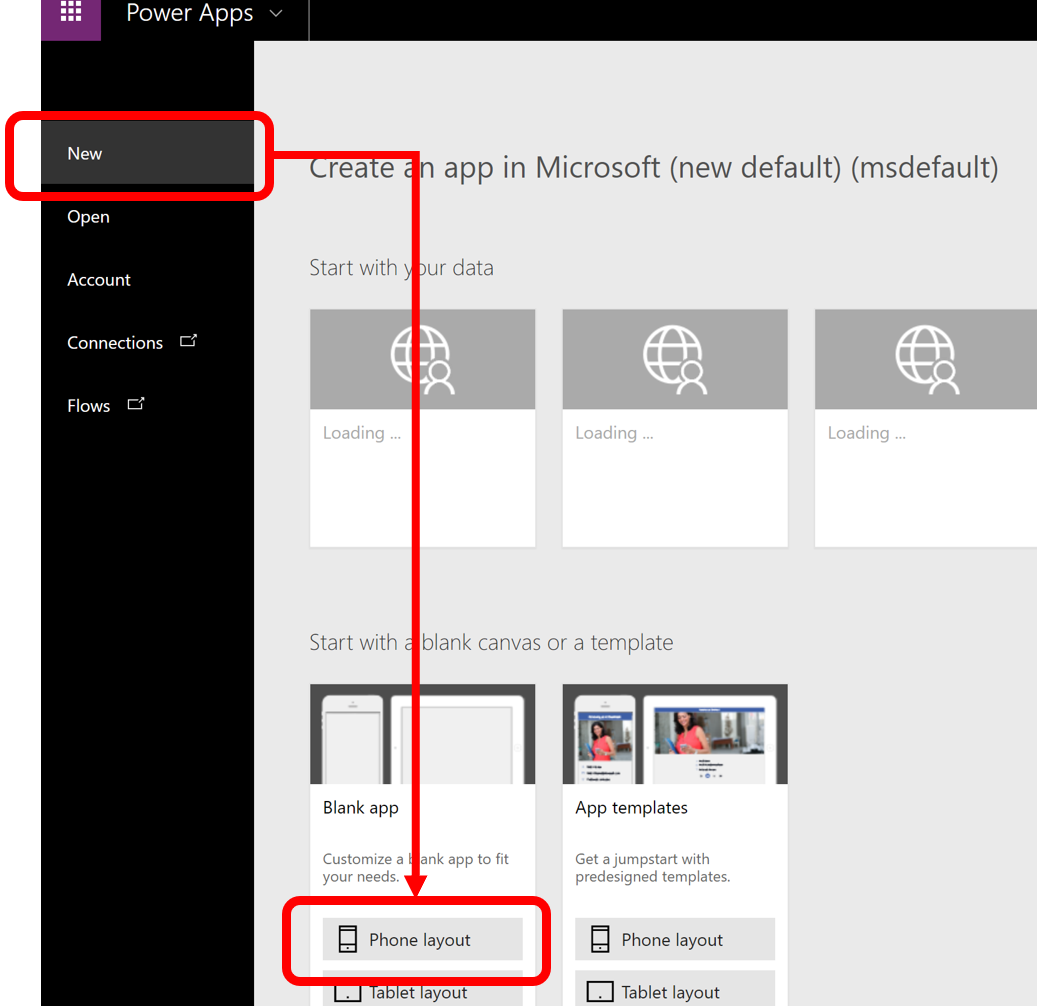Screen dimensions: 1060x1006
Task: Click the tablet icon in Blank app Tablet layout
Action: pos(347,993)
